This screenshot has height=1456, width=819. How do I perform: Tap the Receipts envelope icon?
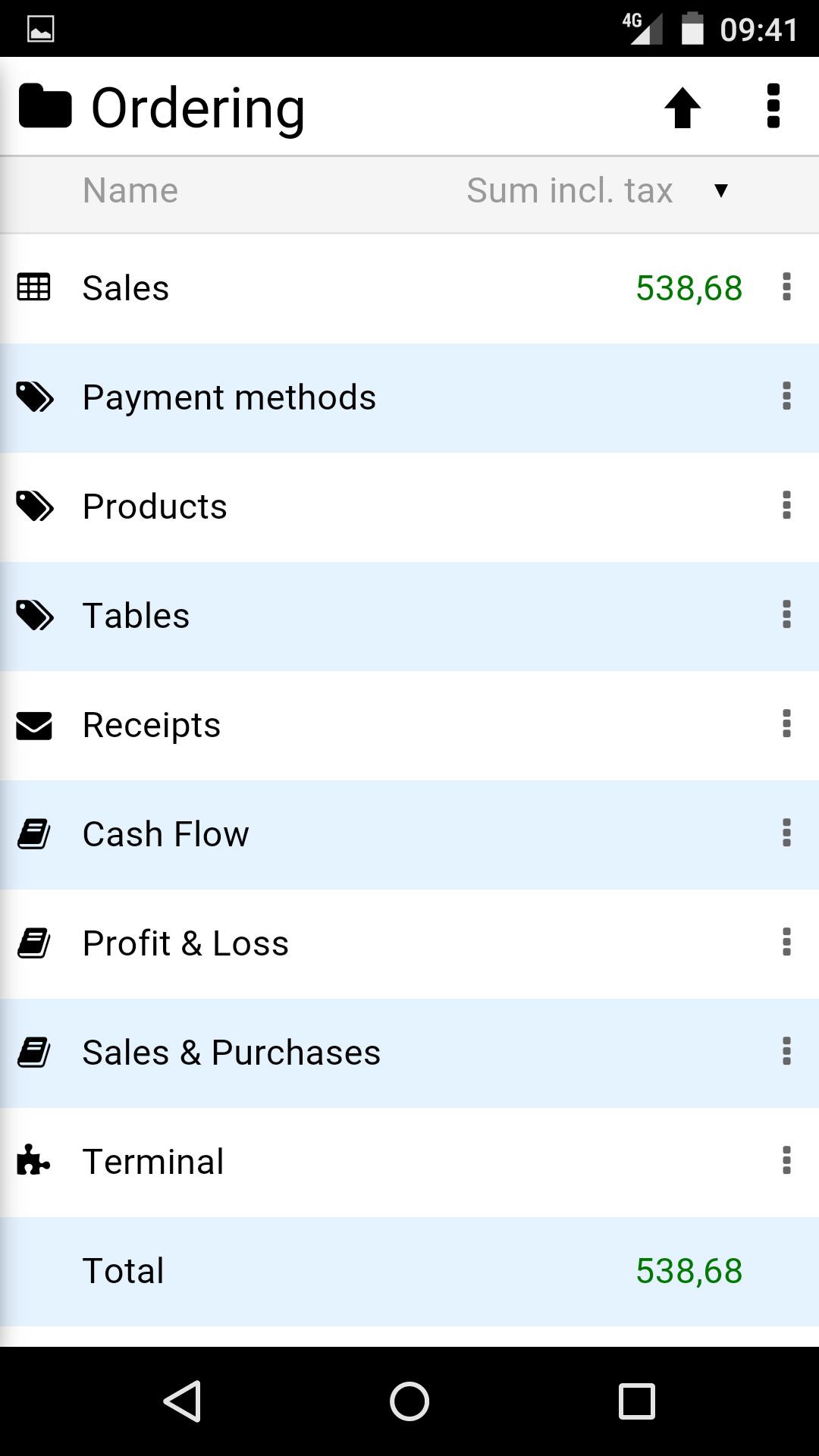tap(34, 725)
